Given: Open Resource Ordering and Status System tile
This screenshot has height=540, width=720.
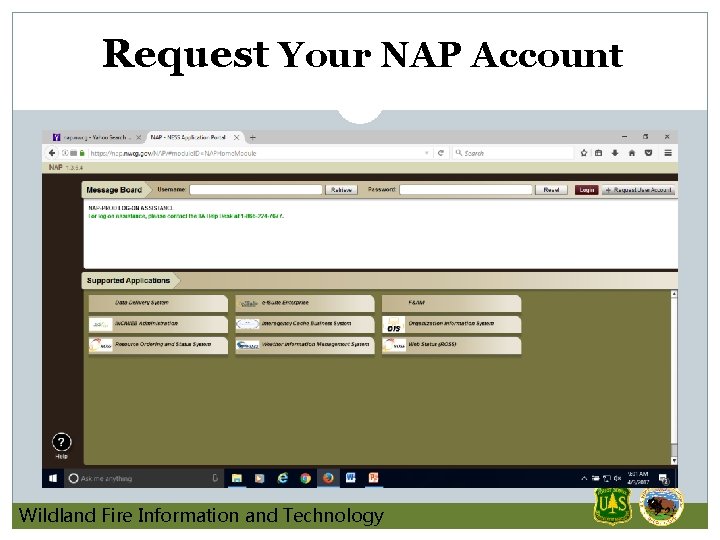Looking at the screenshot, I should [x=158, y=345].
